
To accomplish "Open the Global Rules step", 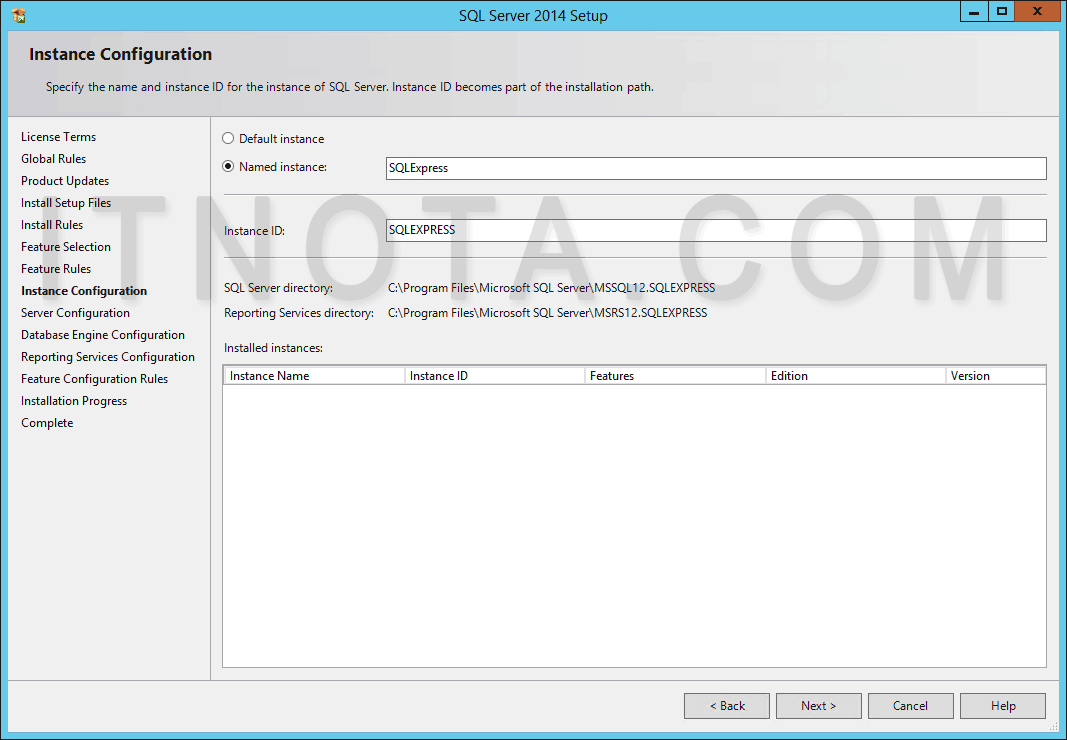I will 53,158.
